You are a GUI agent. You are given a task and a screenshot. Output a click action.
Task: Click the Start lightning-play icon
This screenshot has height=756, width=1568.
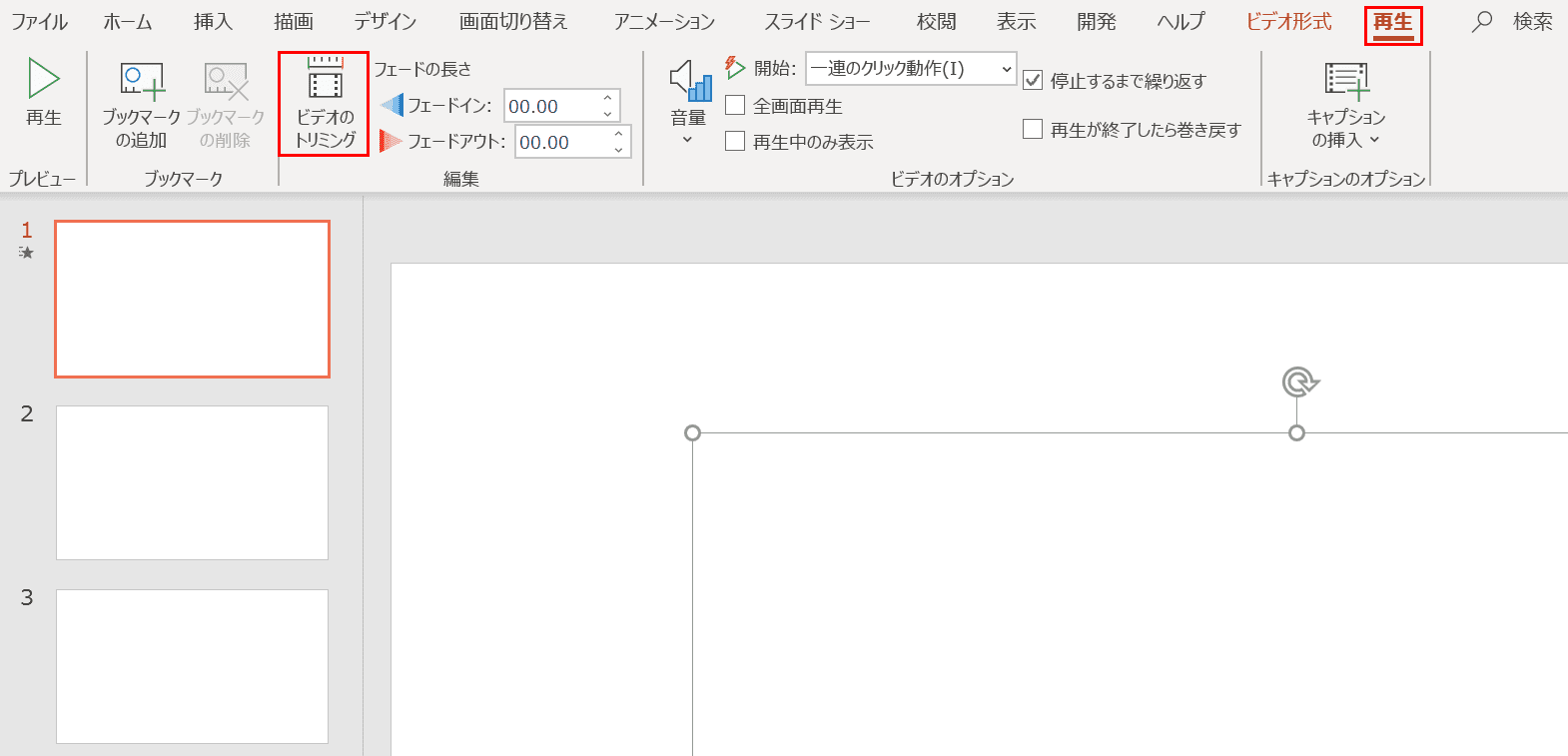[735, 68]
